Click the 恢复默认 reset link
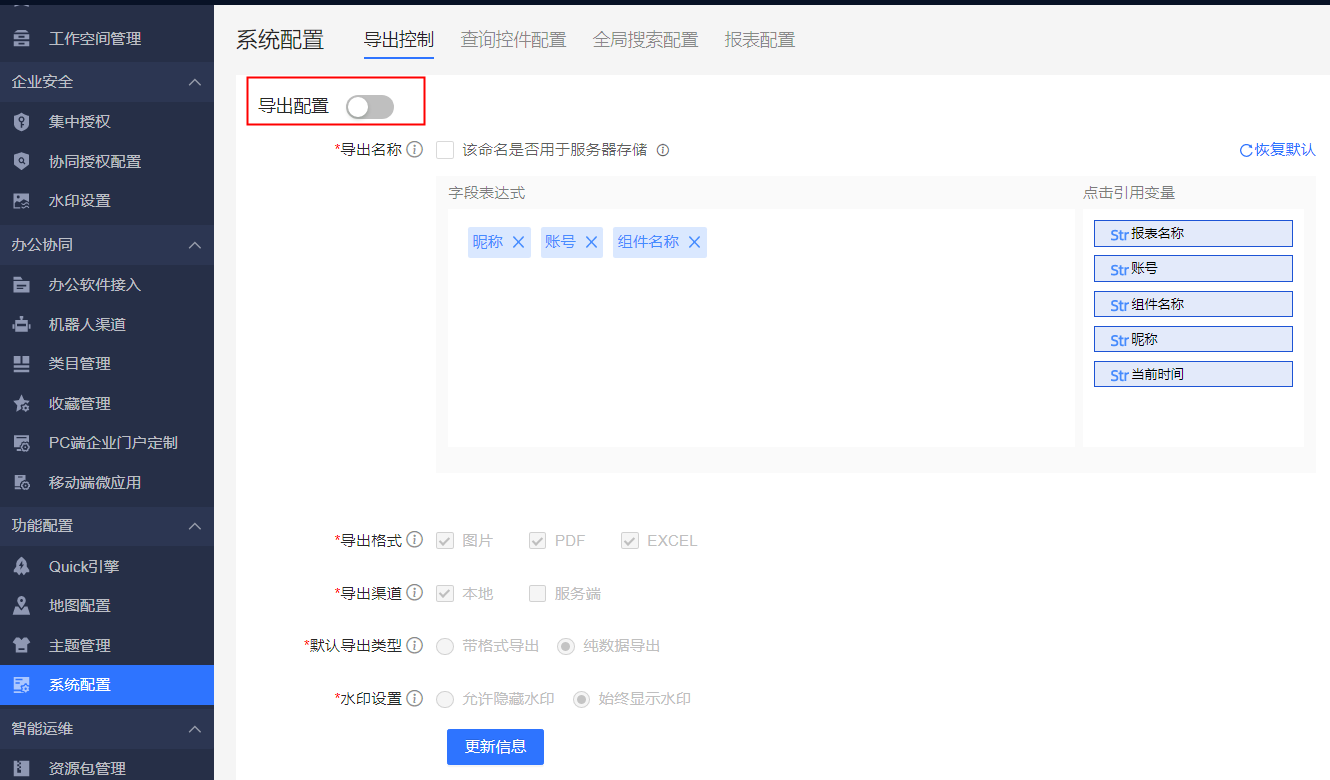The width and height of the screenshot is (1330, 780). [x=1277, y=150]
